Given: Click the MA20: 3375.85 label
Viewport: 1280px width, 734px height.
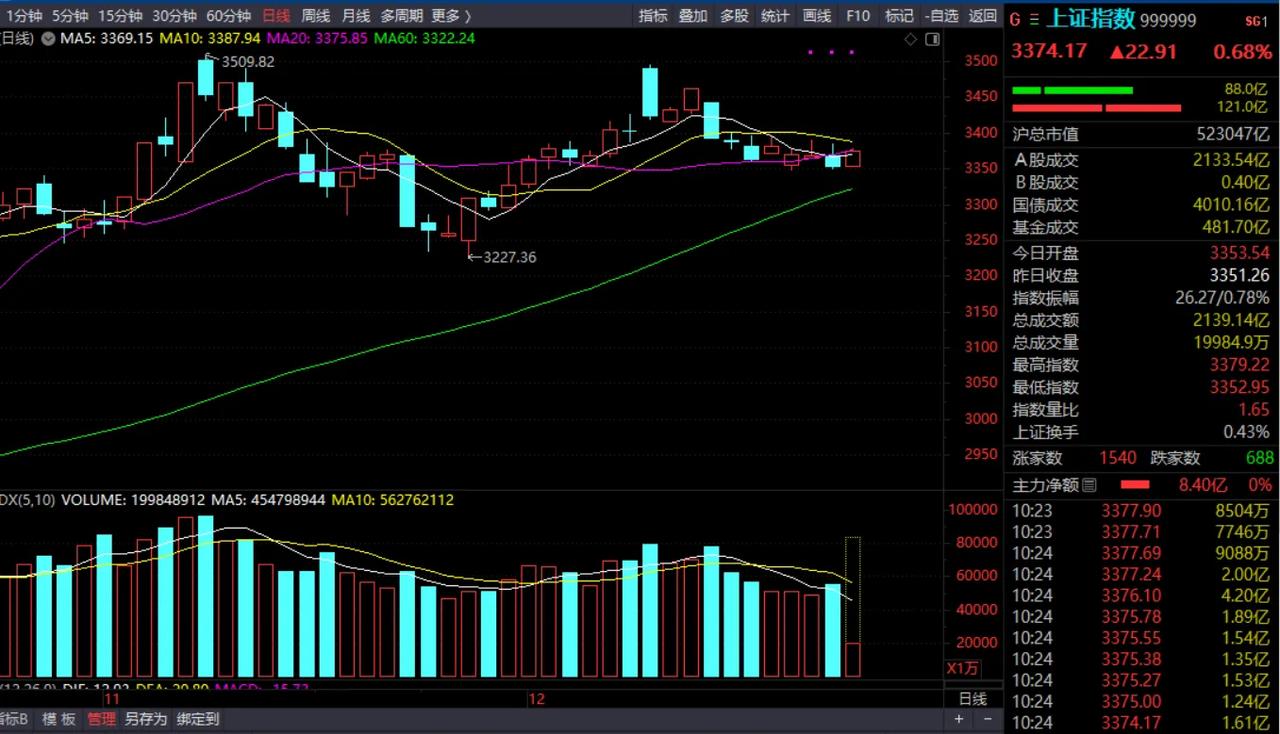Looking at the screenshot, I should 315,38.
